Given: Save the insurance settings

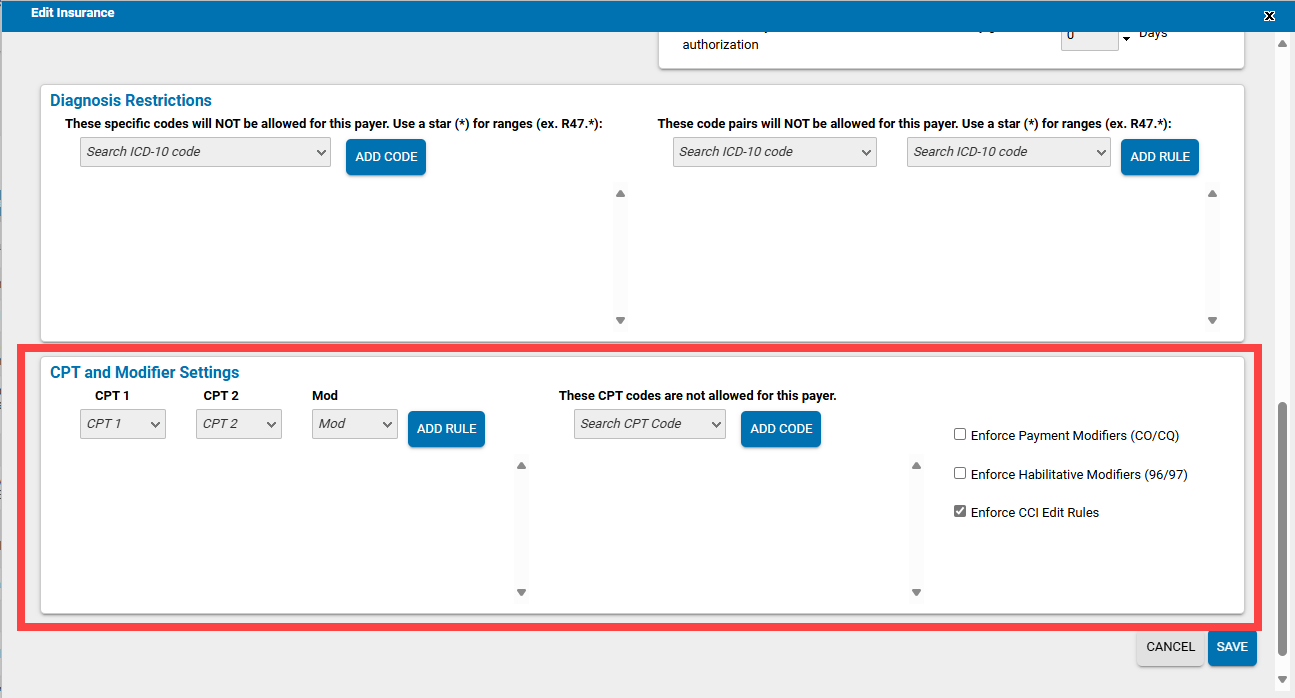Looking at the screenshot, I should coord(1231,647).
